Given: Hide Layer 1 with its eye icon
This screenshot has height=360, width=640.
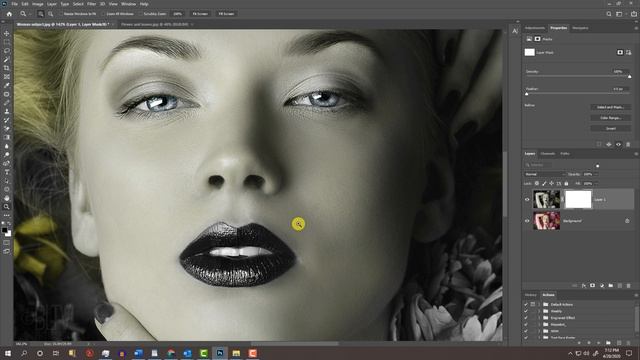Looking at the screenshot, I should [527, 200].
